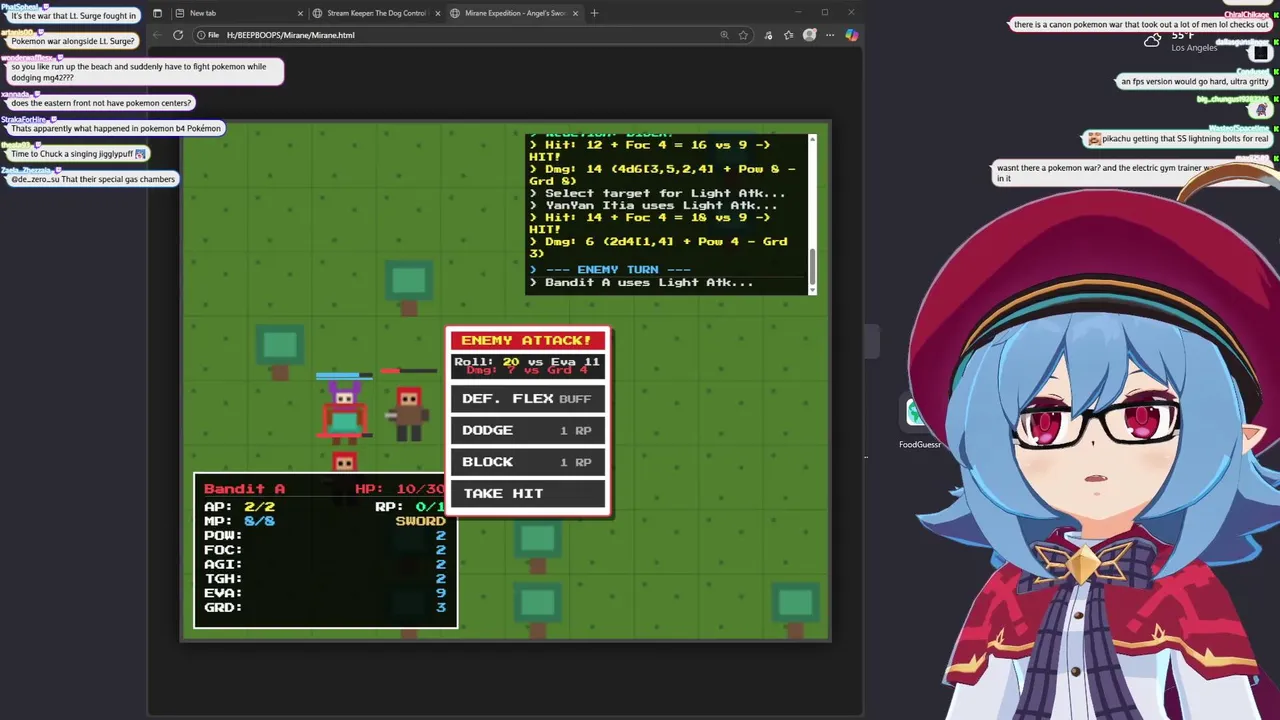Close the Stream Keeper tab

pyautogui.click(x=438, y=13)
